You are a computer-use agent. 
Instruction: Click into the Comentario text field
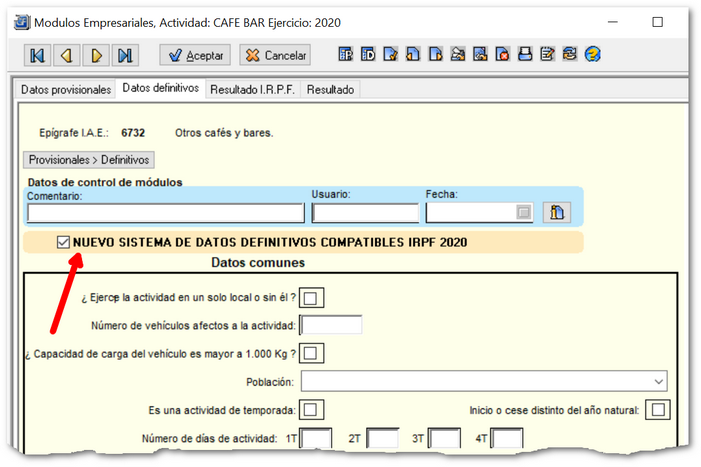(165, 213)
